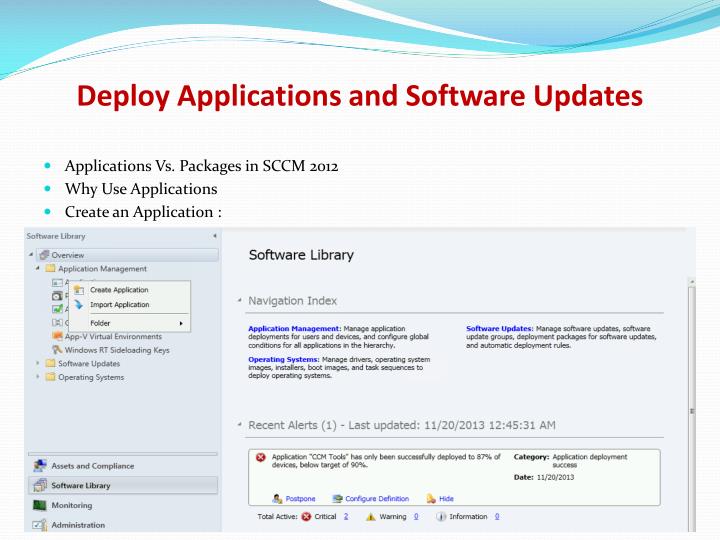
Task: Open the Operating Systems index link
Action: point(283,360)
